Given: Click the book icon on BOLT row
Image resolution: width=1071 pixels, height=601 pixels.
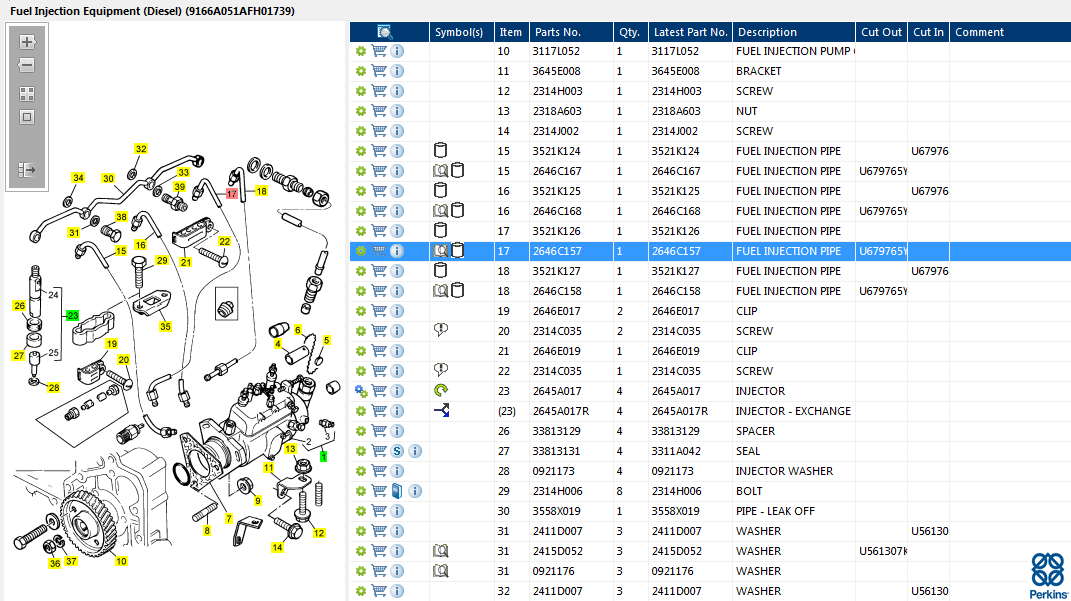Looking at the screenshot, I should [x=397, y=491].
